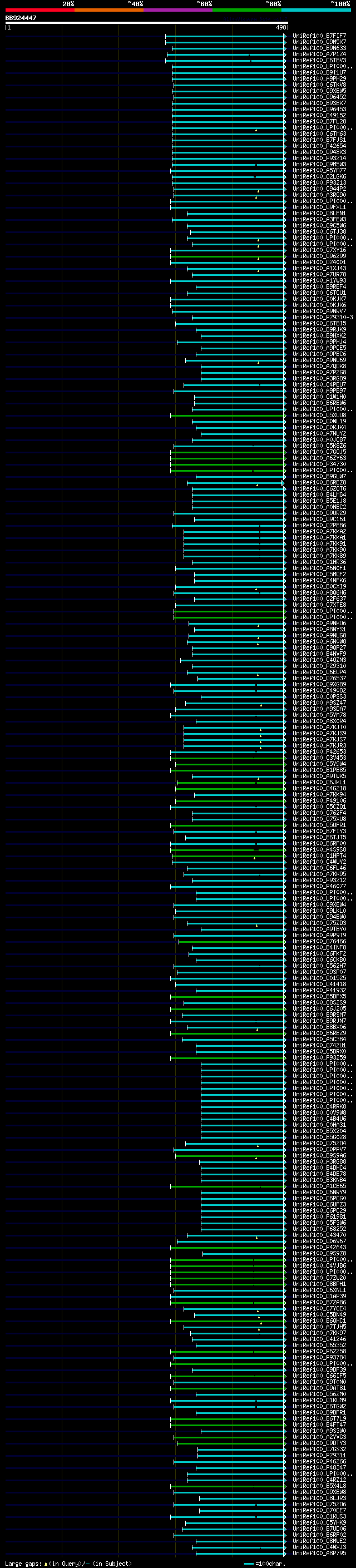
Task: Click the UniRef100_P49106 label
Action: tap(319, 801)
